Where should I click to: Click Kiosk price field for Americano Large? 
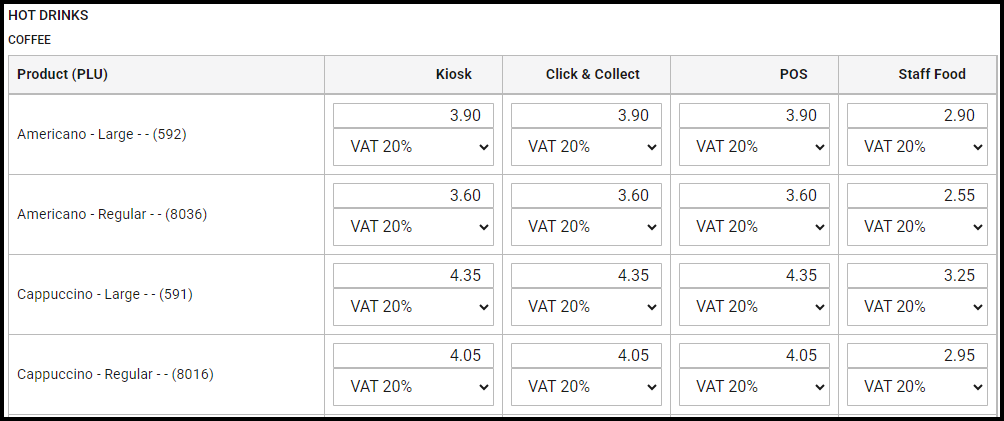coord(413,115)
